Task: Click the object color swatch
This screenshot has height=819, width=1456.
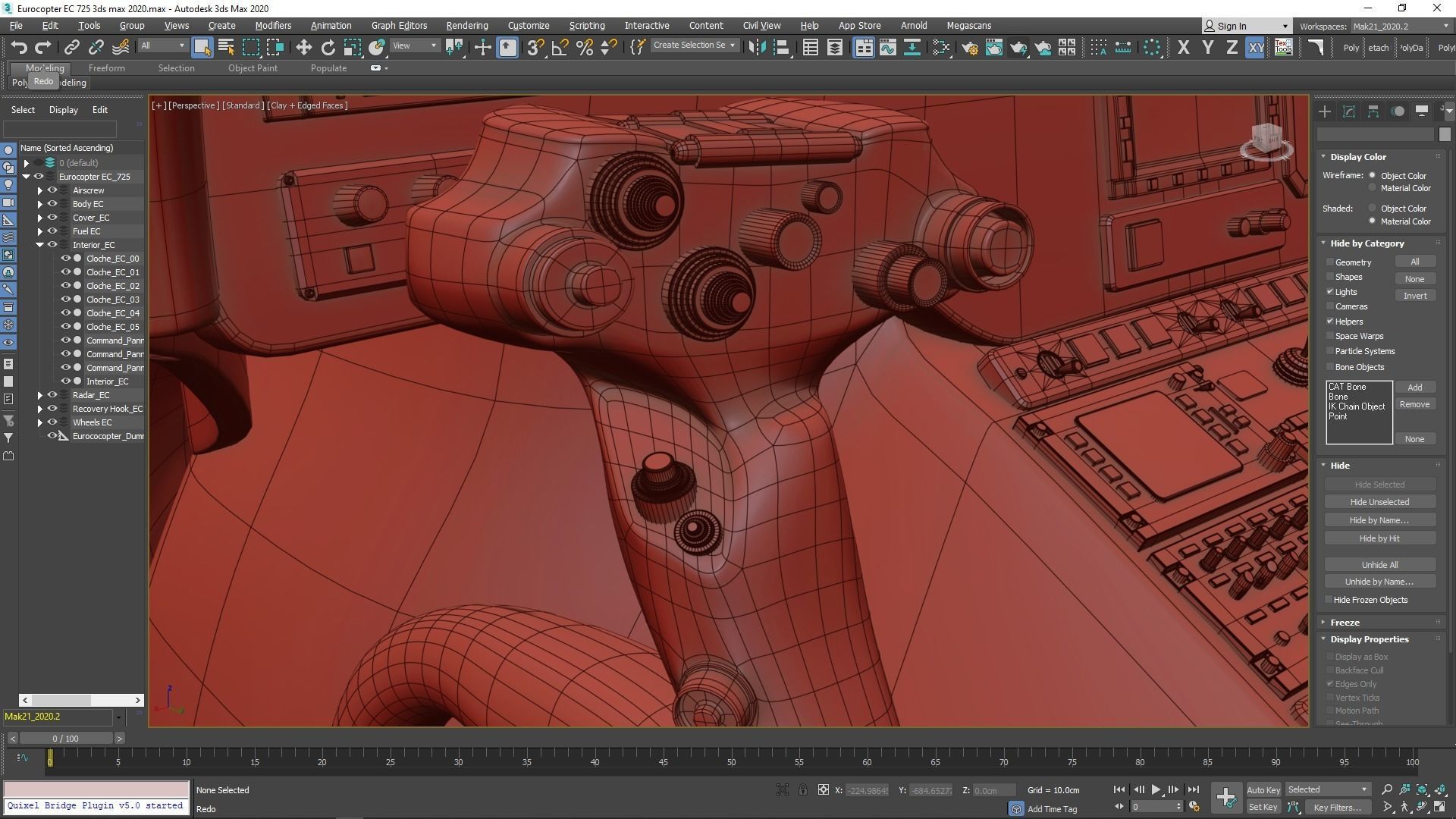Action: tap(1444, 134)
